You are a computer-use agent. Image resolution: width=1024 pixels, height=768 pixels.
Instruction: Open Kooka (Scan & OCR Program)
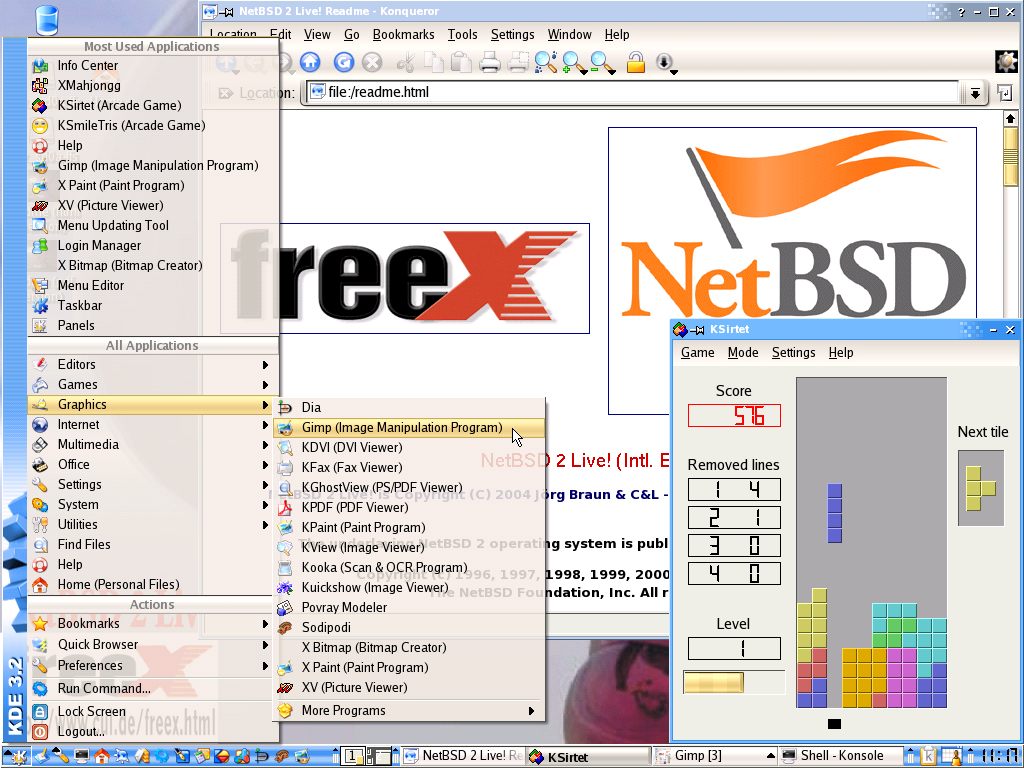(409, 568)
